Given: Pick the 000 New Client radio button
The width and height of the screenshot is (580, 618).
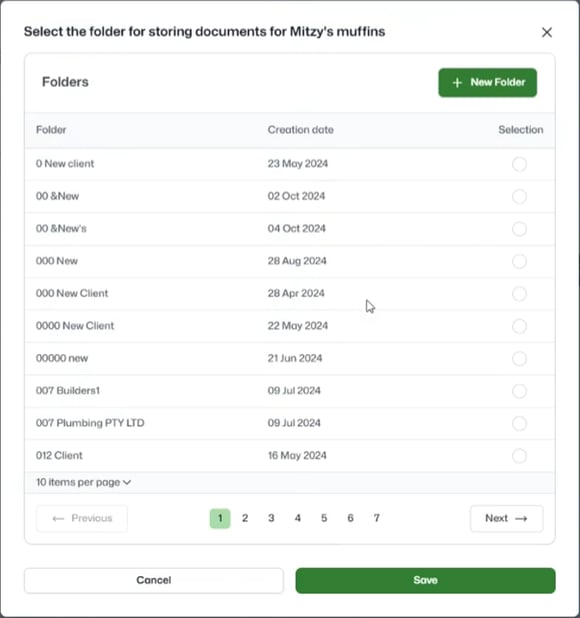Looking at the screenshot, I should click(x=519, y=294).
